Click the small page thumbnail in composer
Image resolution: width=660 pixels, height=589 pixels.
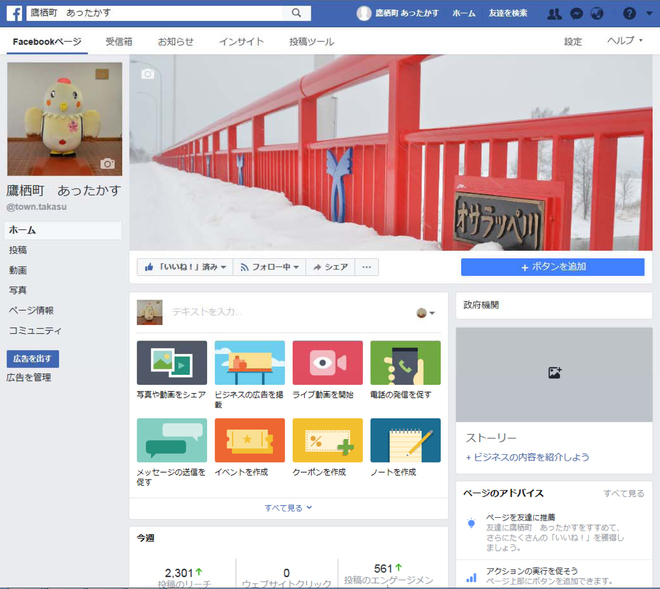149,312
